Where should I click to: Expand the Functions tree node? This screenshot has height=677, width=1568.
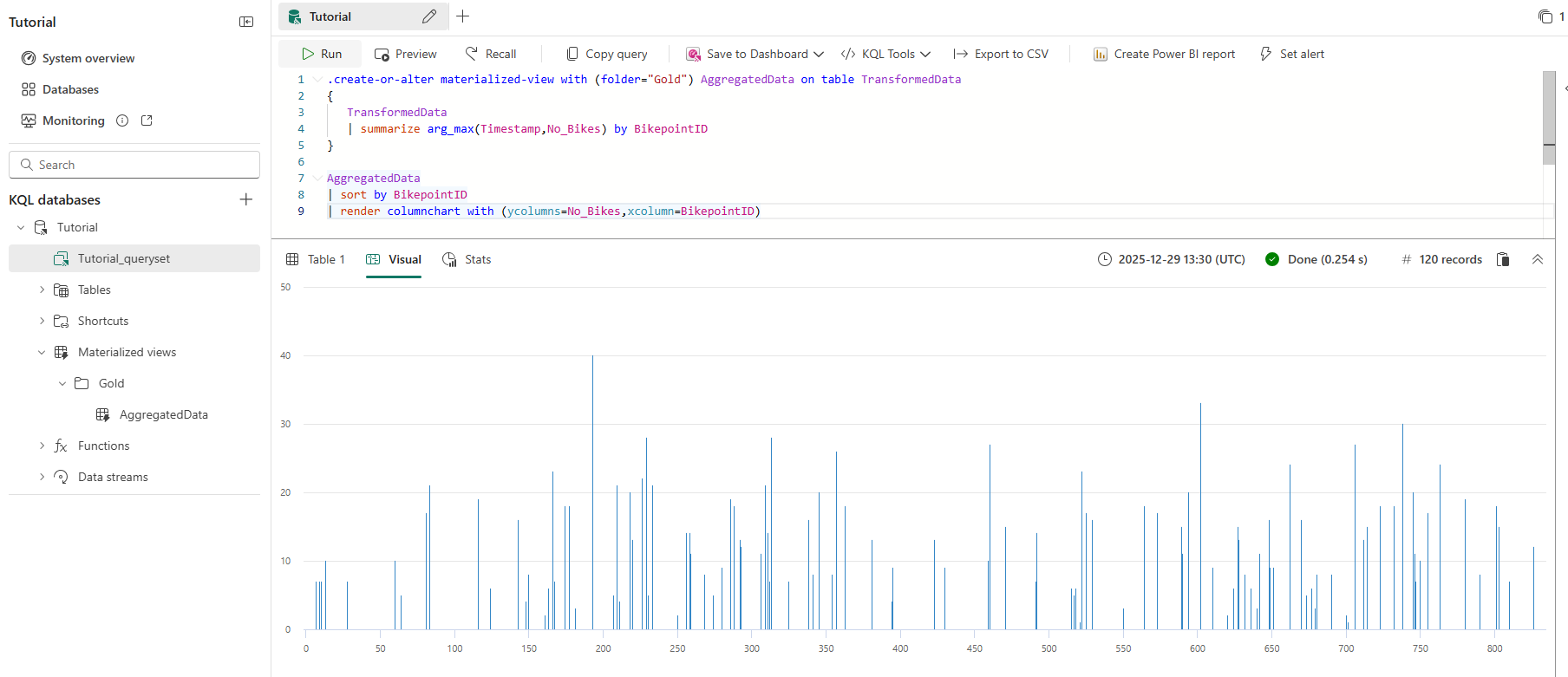[42, 446]
